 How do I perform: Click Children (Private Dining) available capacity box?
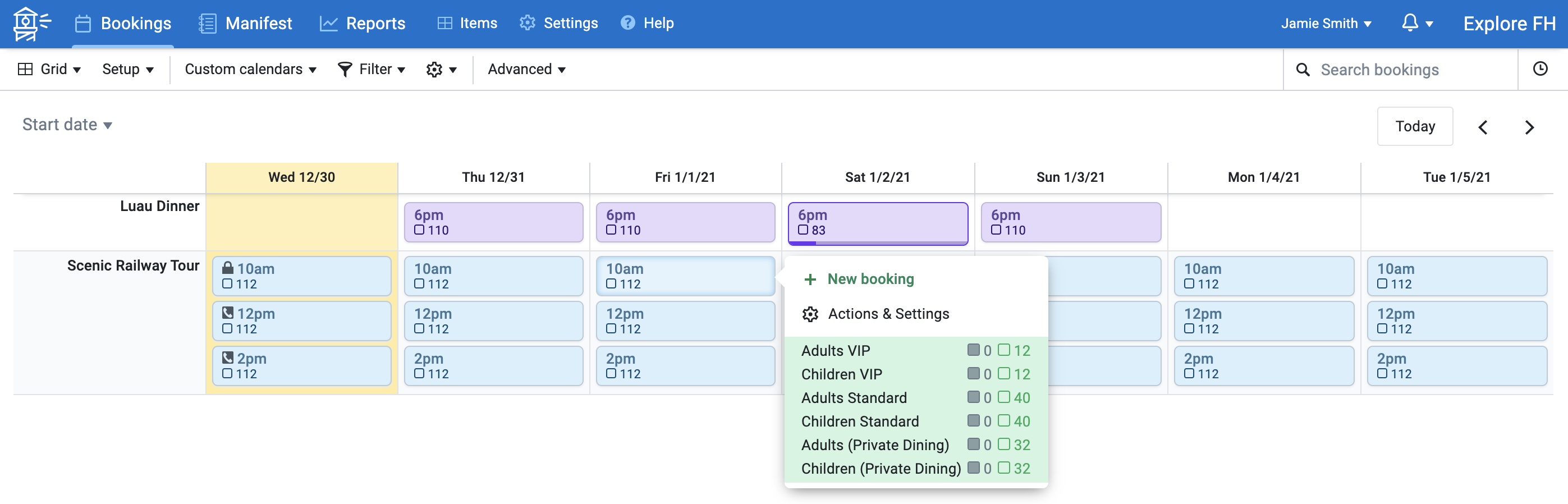point(1004,468)
